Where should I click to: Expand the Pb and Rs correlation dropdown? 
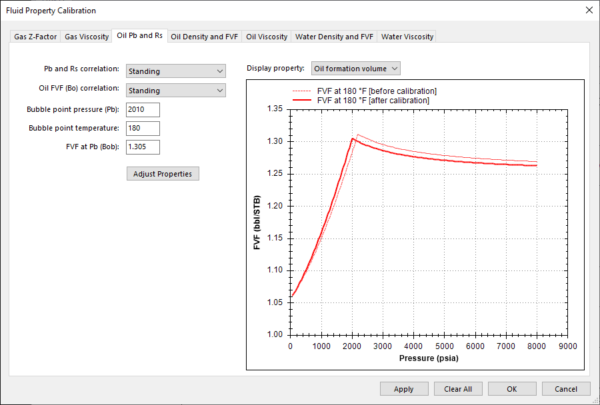176,71
